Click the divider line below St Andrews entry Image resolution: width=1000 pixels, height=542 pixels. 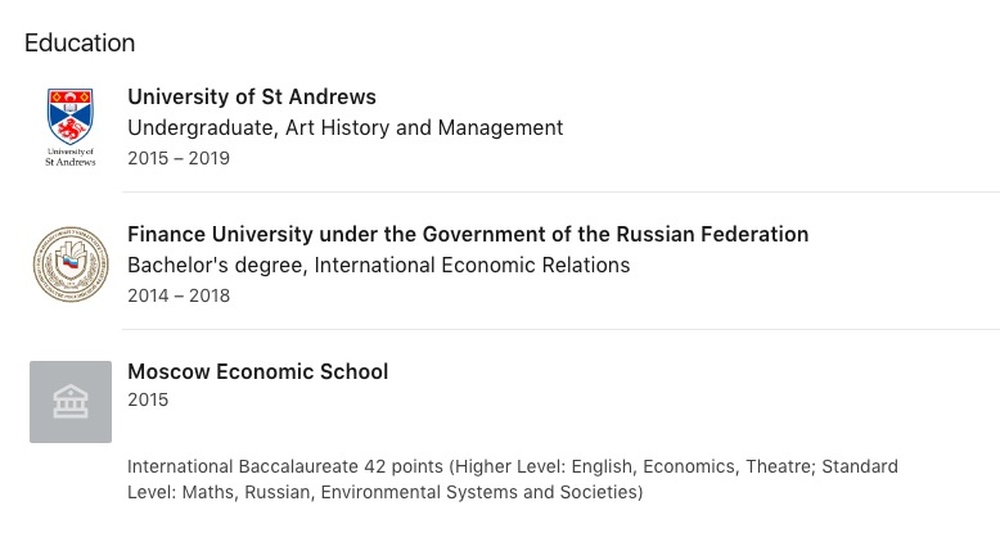561,191
